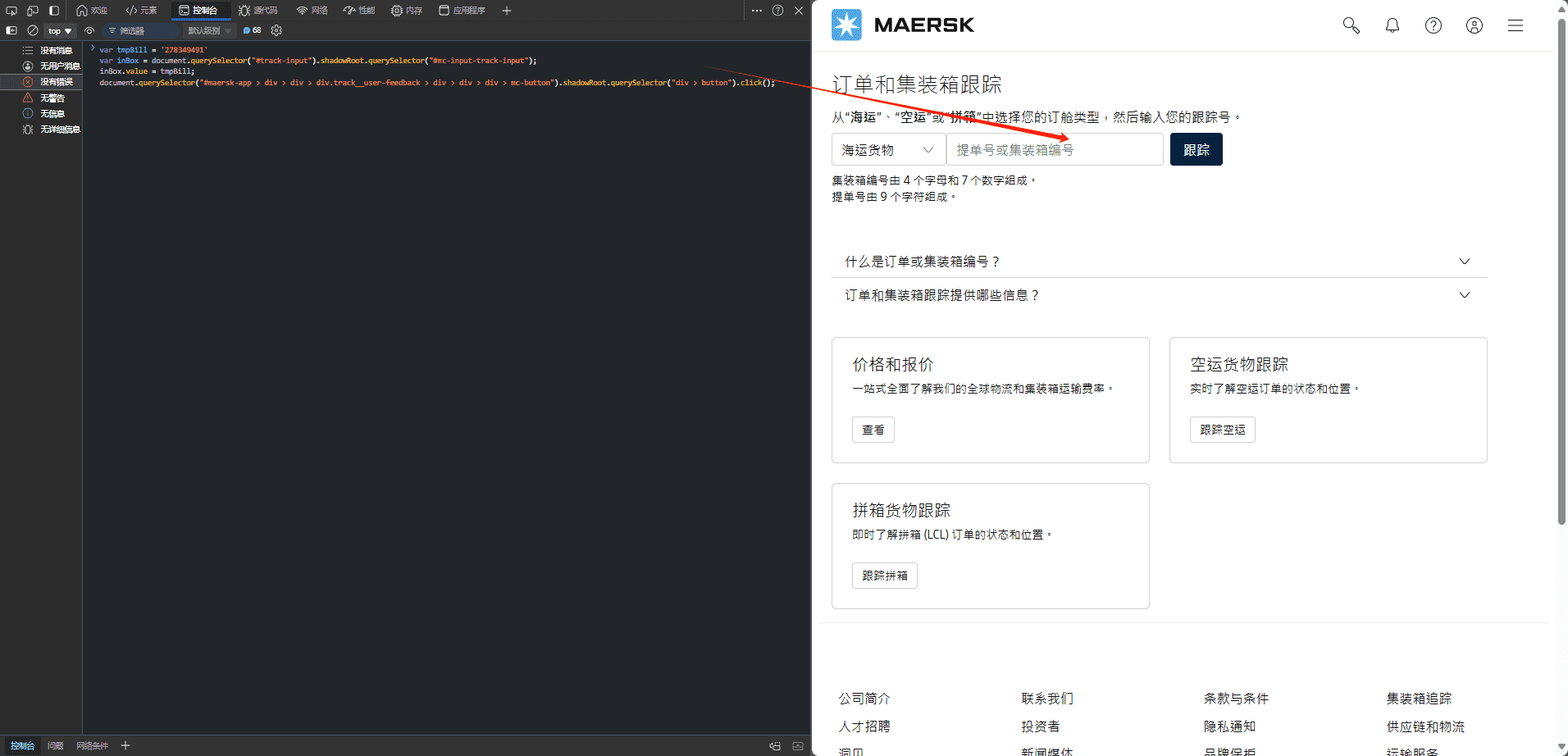
Task: Switch to bottom drawer 控制台 tab
Action: (22, 745)
